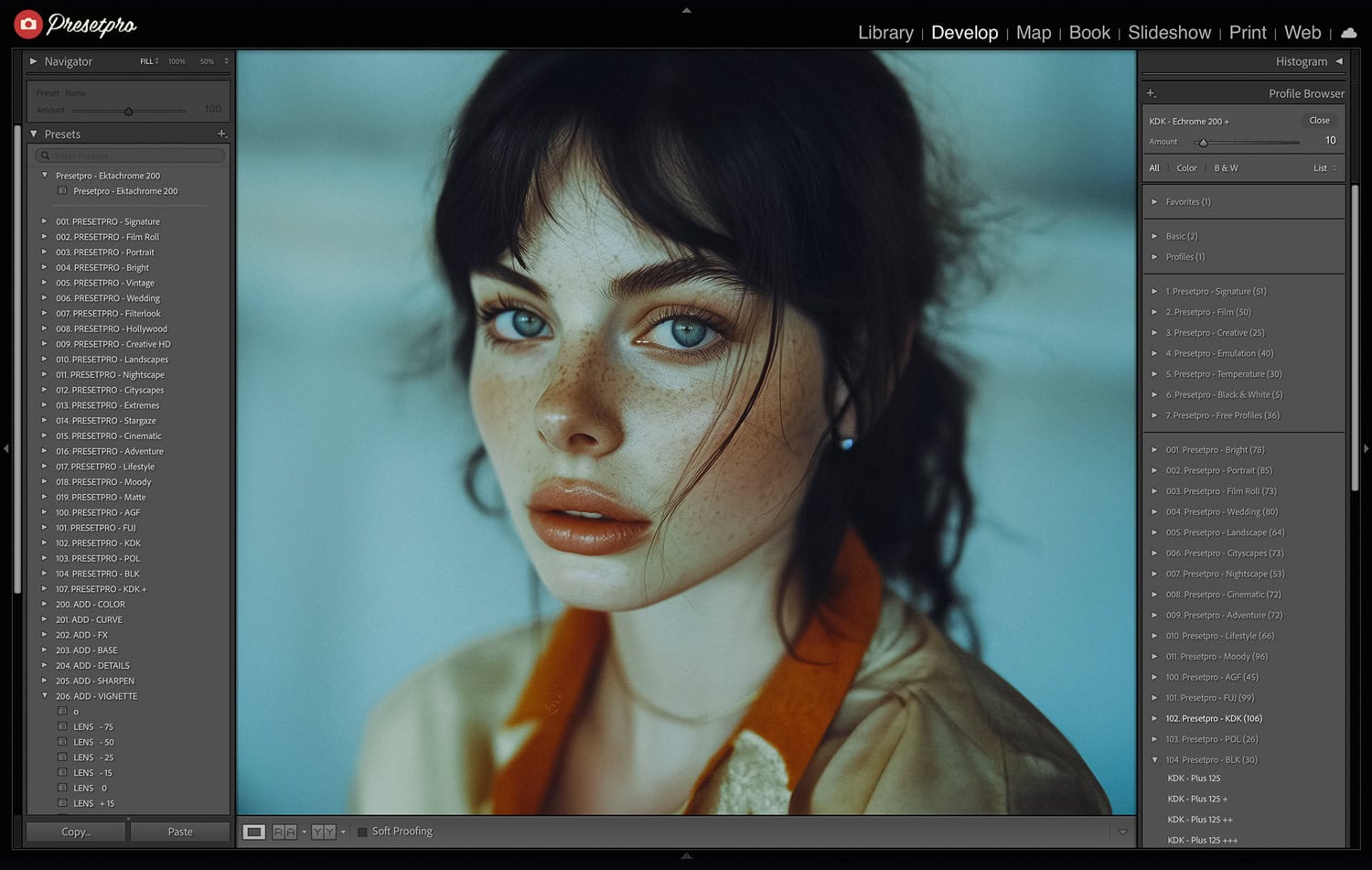Collapse the 104. Presetpro - BLK profile group
The image size is (1372, 870).
click(1154, 759)
